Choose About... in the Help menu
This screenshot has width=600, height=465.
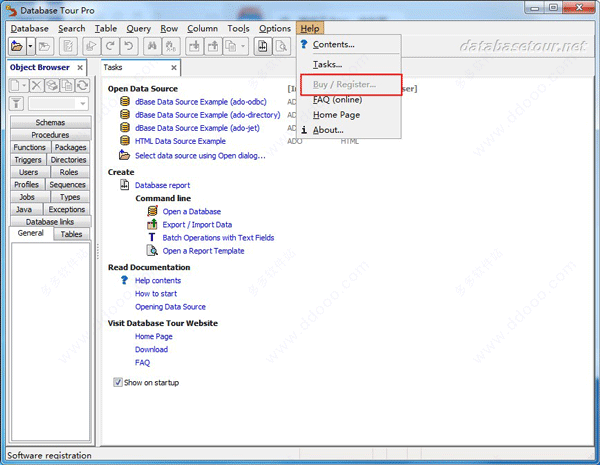(349, 130)
